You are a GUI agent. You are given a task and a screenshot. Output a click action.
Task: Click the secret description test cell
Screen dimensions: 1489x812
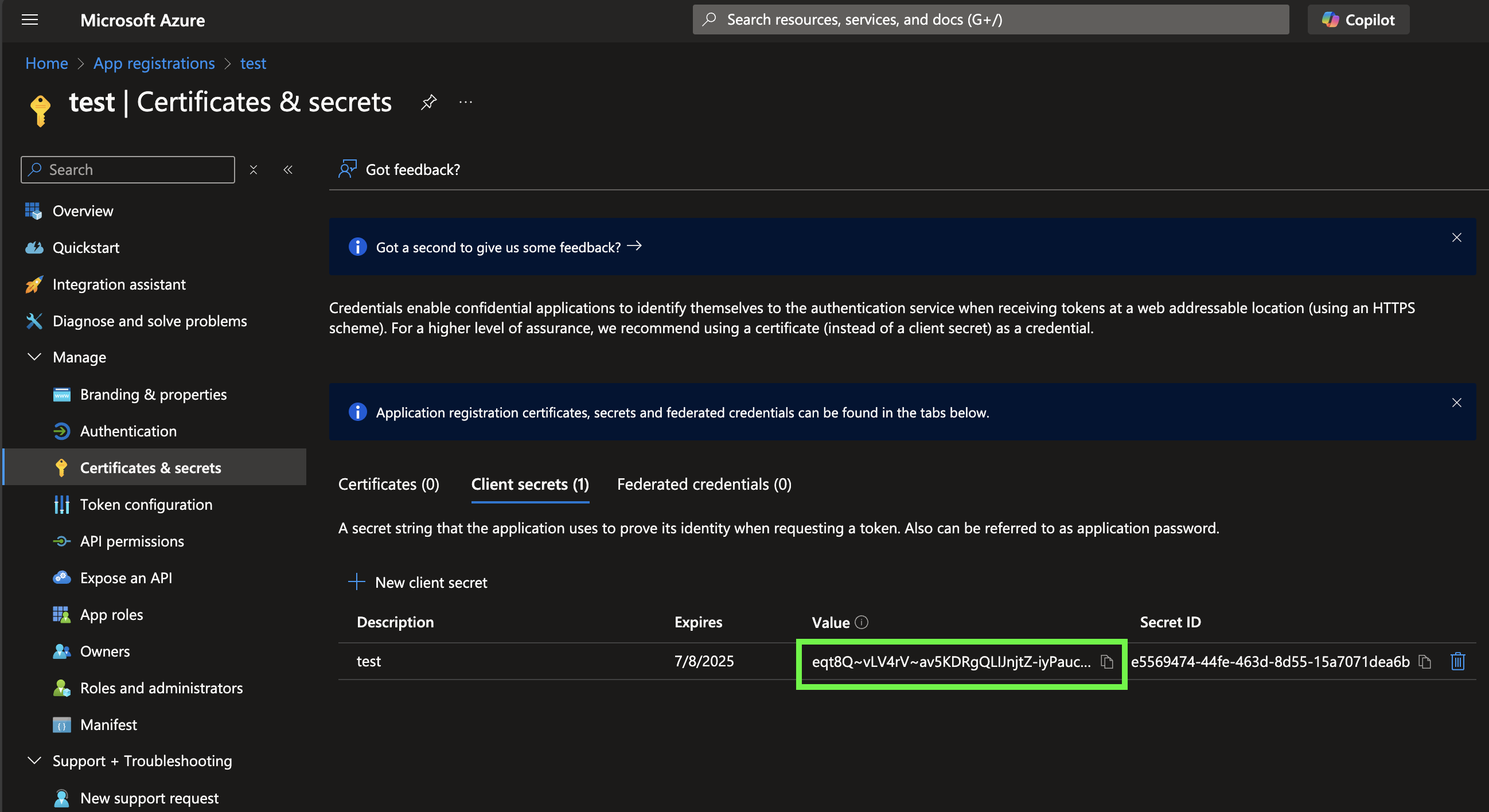369,661
